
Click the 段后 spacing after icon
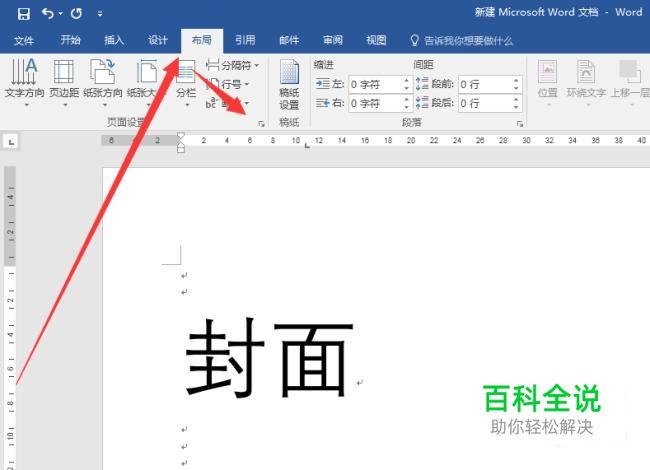coord(422,103)
